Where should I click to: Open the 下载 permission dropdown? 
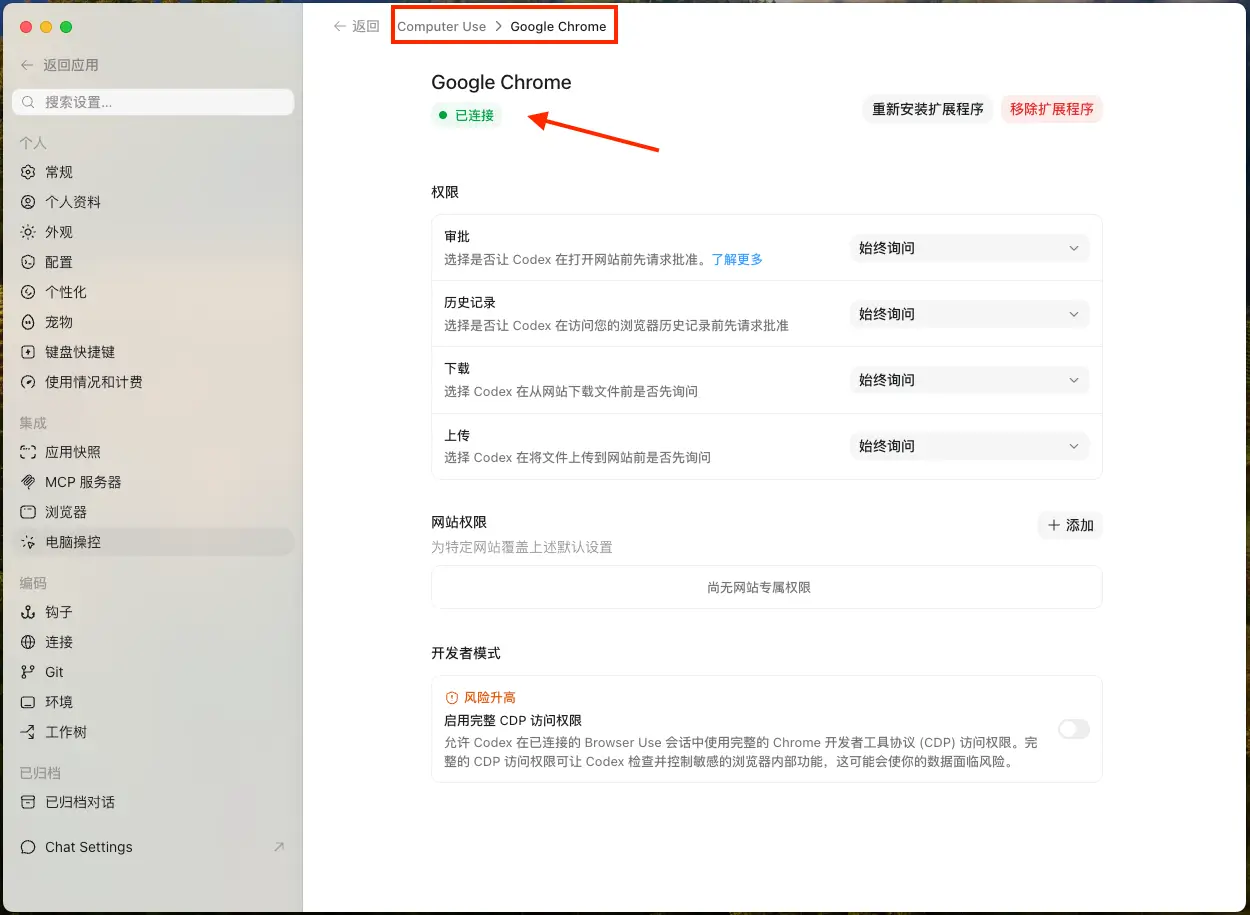point(969,380)
